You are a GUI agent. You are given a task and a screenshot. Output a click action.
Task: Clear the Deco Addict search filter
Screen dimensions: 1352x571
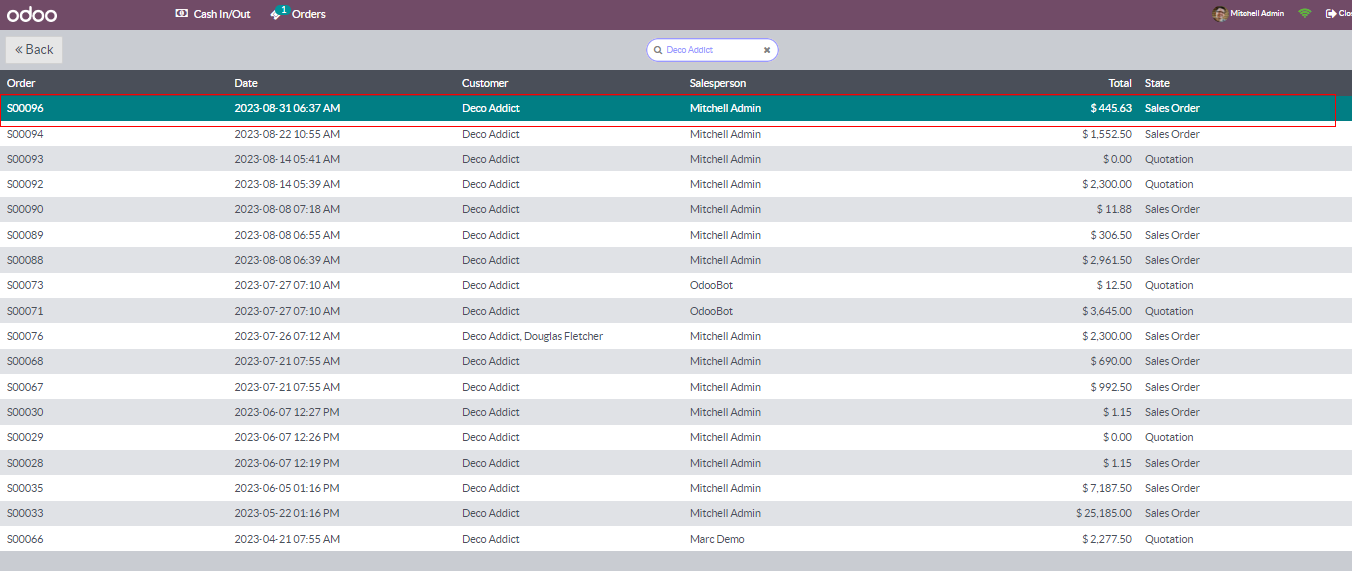click(767, 50)
